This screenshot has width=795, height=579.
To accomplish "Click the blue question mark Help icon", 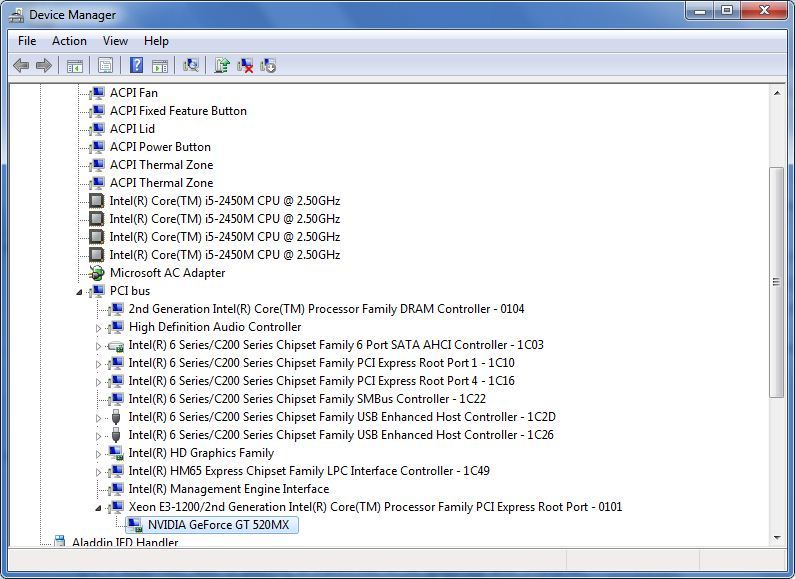I will pos(136,65).
